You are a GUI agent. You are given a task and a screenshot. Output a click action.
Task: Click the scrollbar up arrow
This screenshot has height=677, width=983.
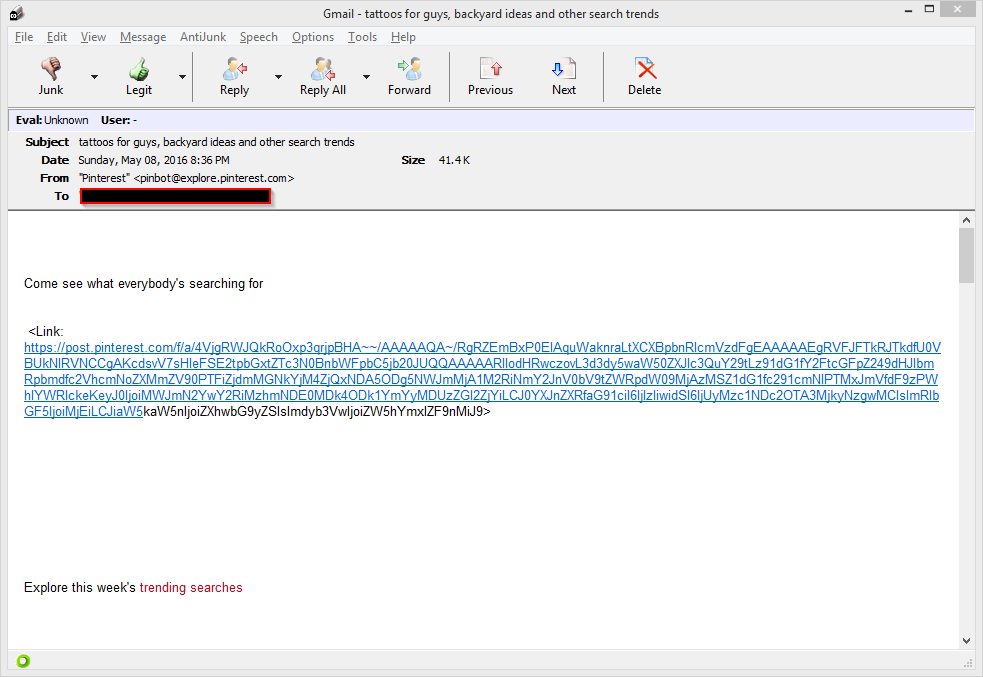[x=966, y=220]
